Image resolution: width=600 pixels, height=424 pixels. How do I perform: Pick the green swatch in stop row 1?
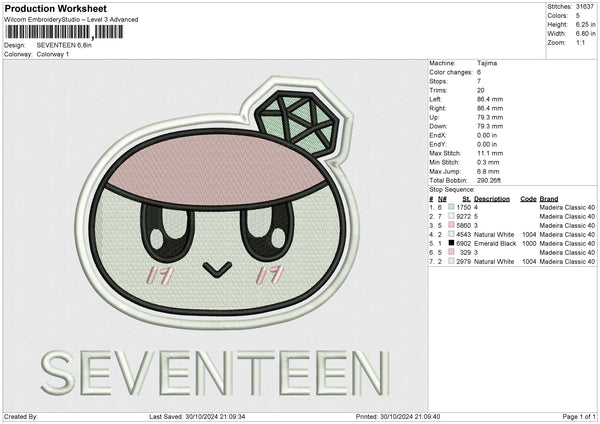pos(451,207)
